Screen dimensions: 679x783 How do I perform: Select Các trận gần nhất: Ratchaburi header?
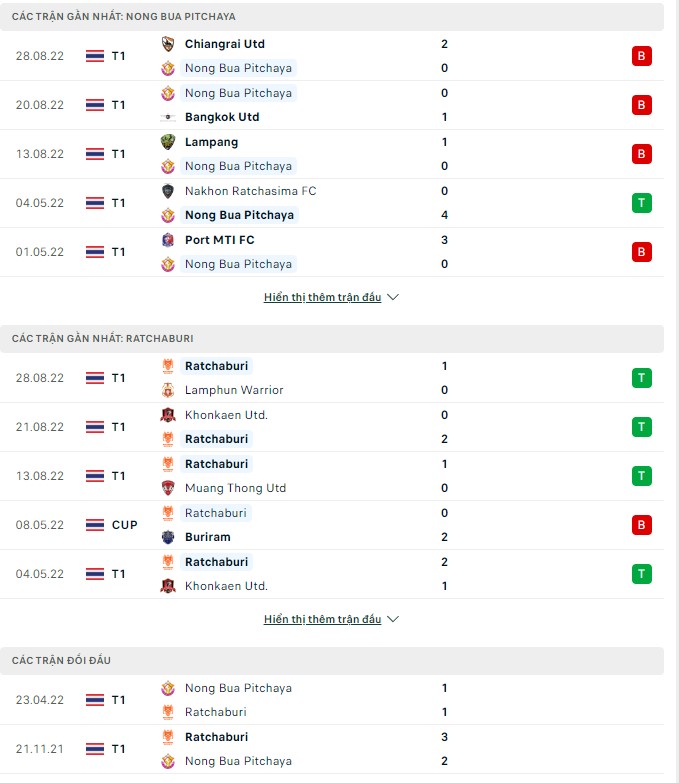pyautogui.click(x=110, y=339)
